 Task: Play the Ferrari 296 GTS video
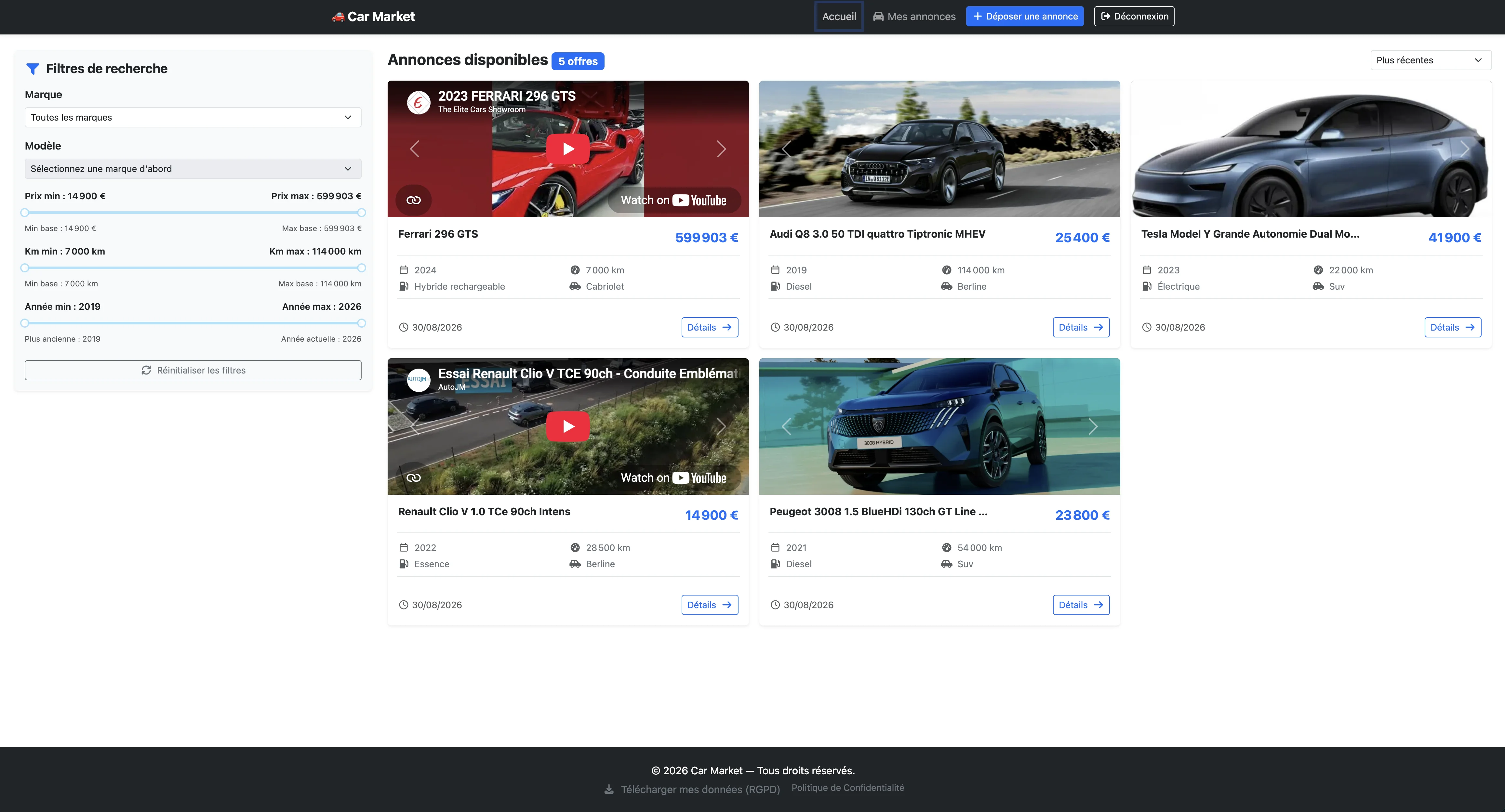coord(568,149)
